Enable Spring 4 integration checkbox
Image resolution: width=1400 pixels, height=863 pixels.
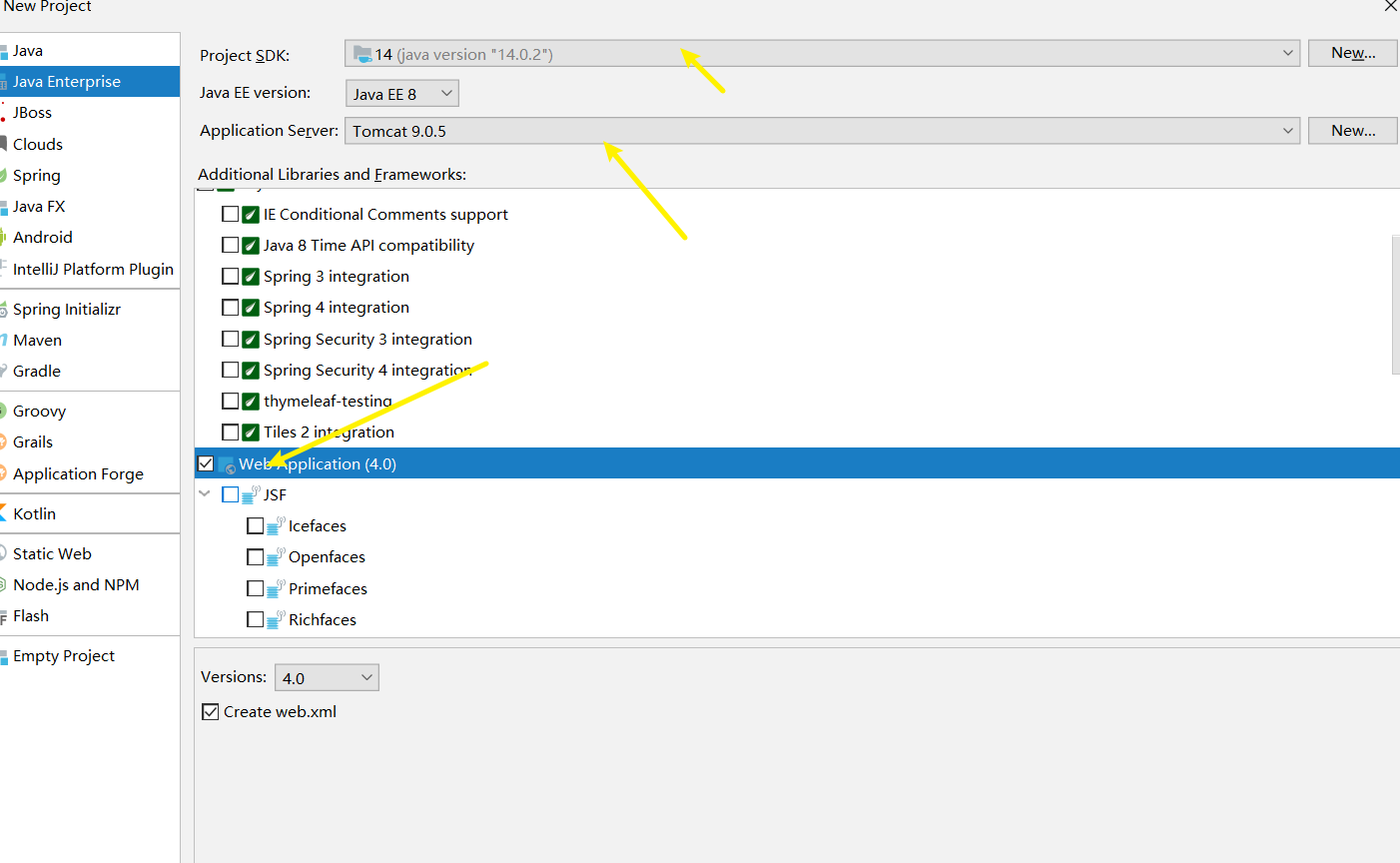tap(230, 307)
